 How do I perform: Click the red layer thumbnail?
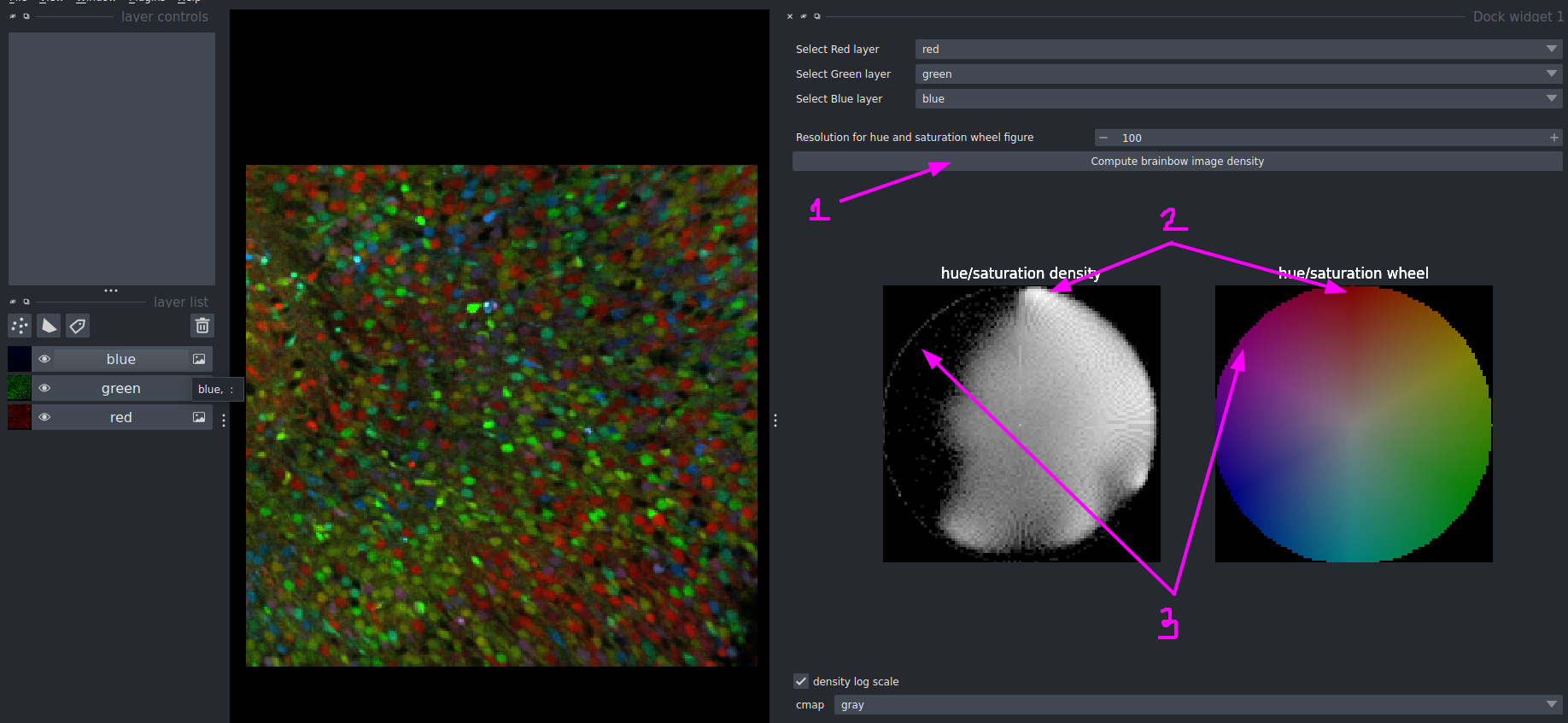[20, 417]
